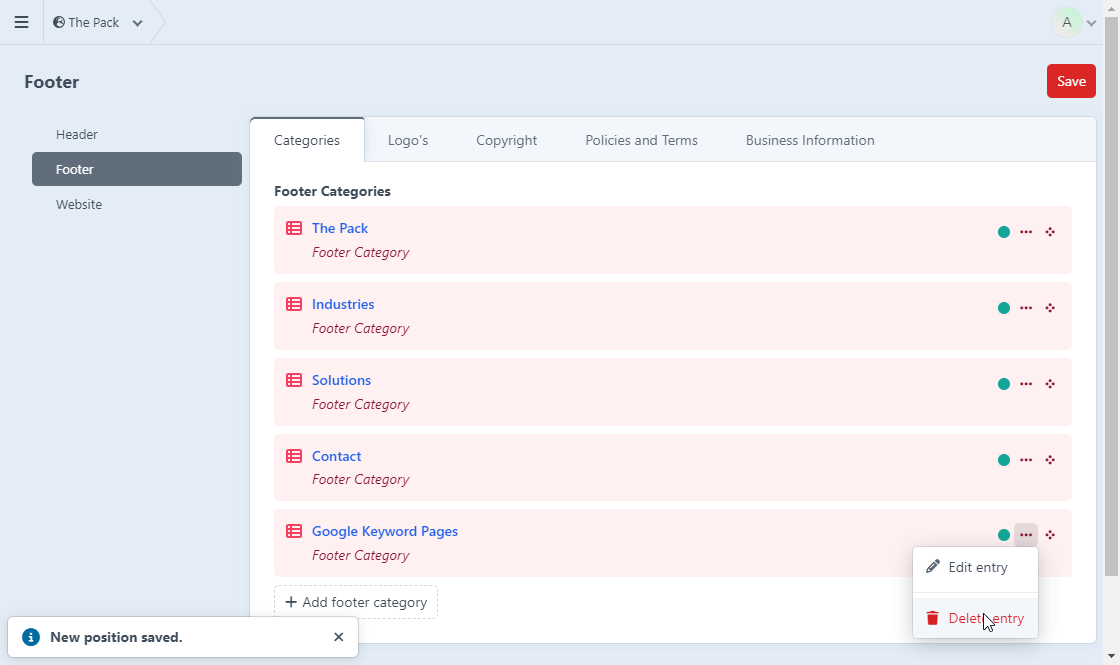Open the hamburger navigation menu
Viewport: 1120px width, 665px height.
(21, 22)
